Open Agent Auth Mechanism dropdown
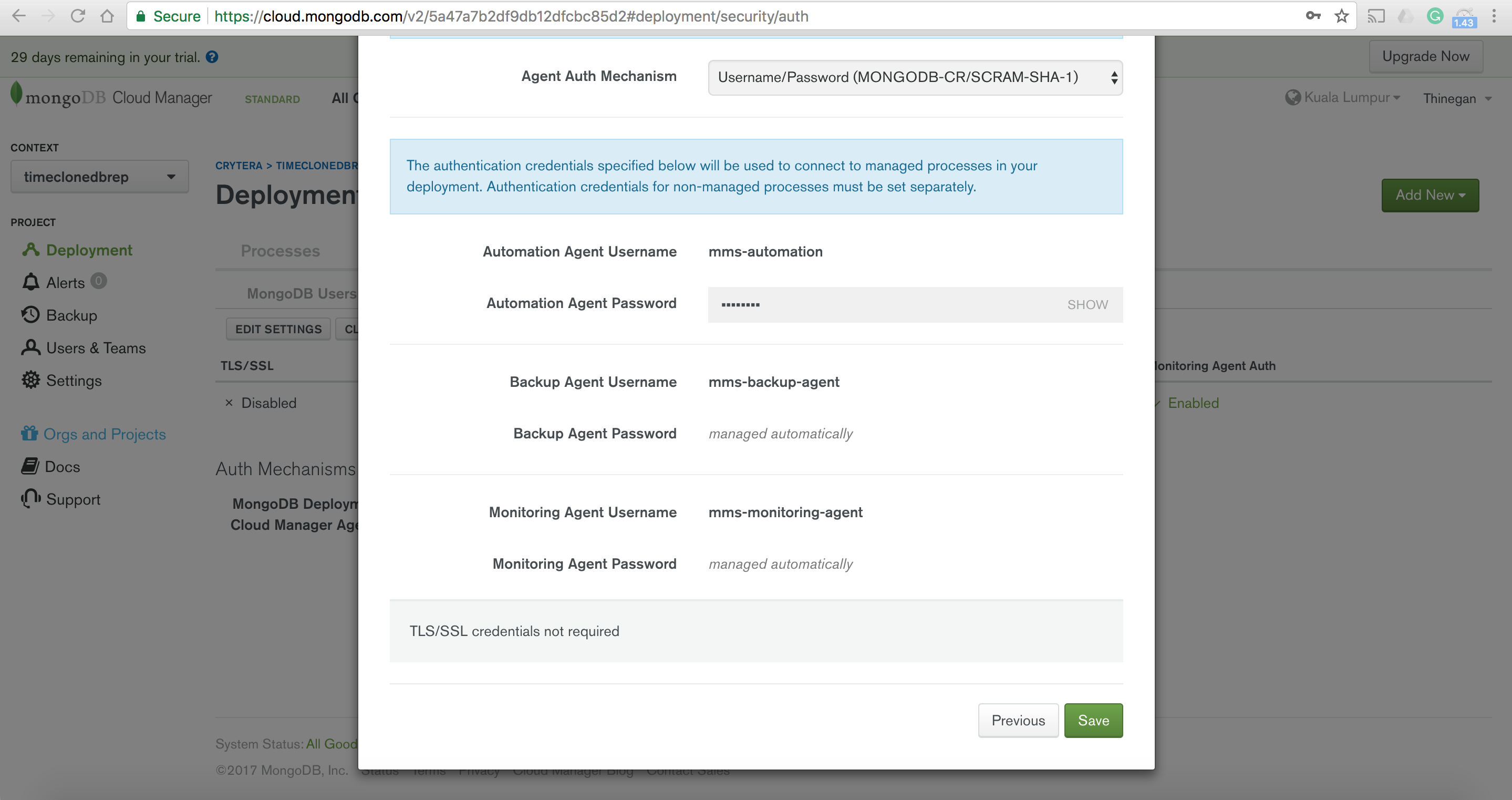1512x800 pixels. [x=915, y=78]
